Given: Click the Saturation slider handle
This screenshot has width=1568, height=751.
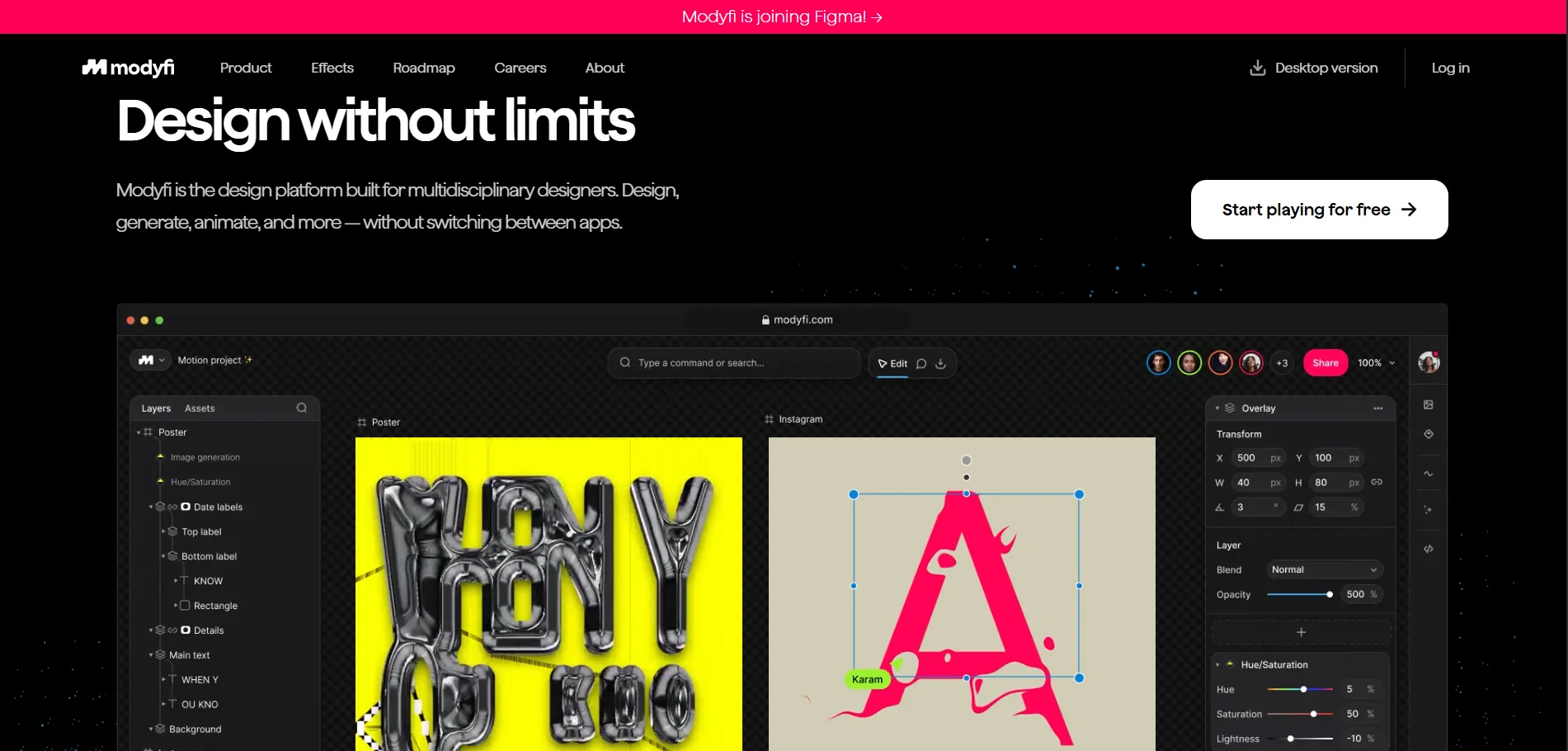Looking at the screenshot, I should click(x=1314, y=714).
